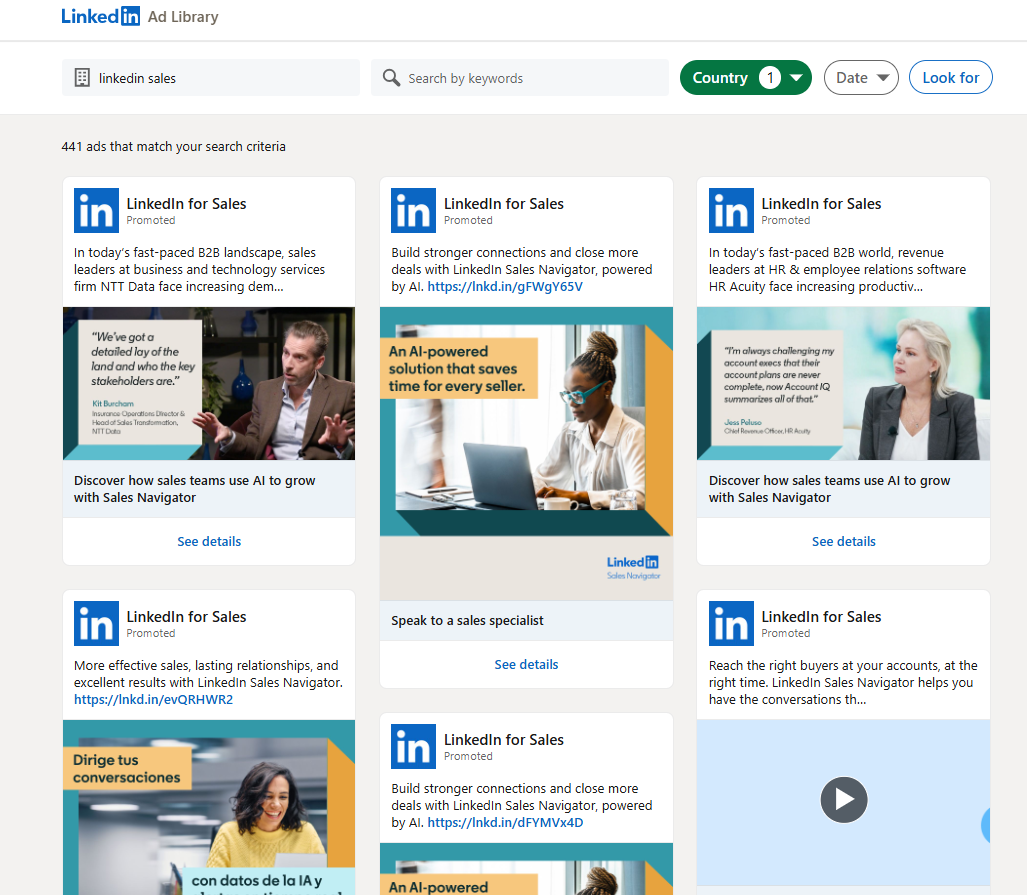Click the LinkedIn logo in header
The image size is (1027, 895).
[x=100, y=16]
